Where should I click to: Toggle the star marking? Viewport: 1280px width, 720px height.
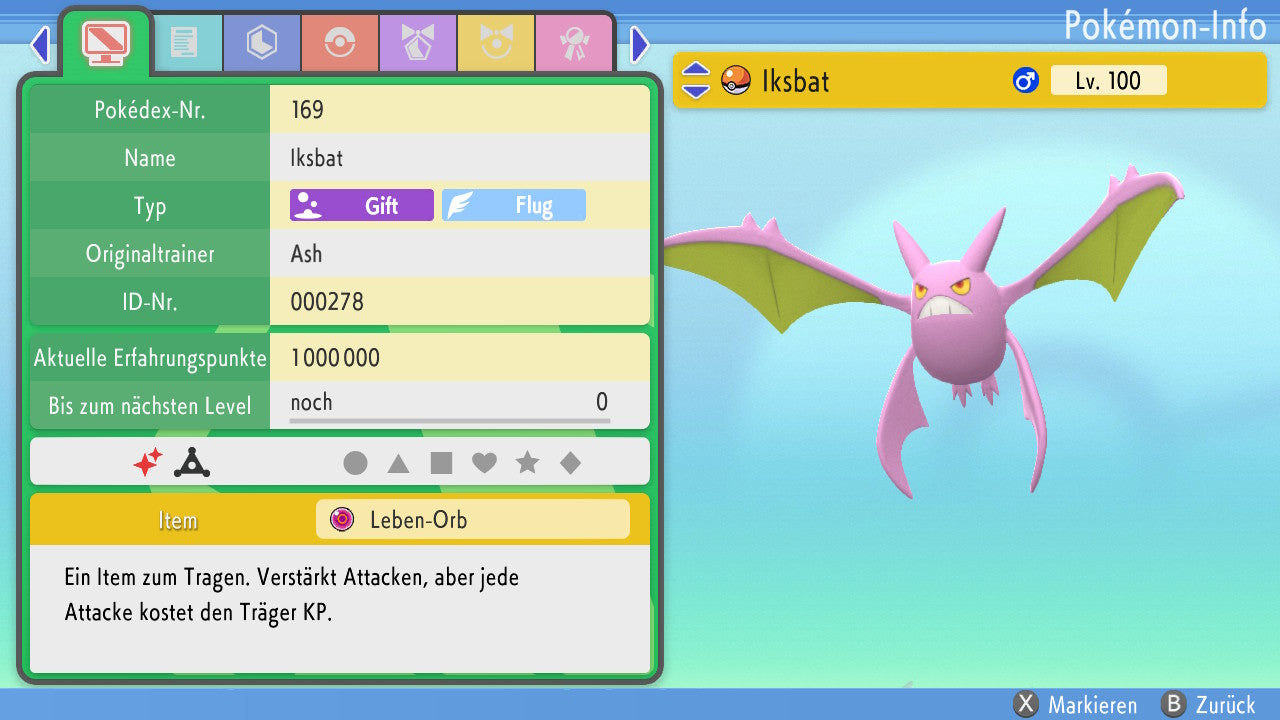coord(527,463)
